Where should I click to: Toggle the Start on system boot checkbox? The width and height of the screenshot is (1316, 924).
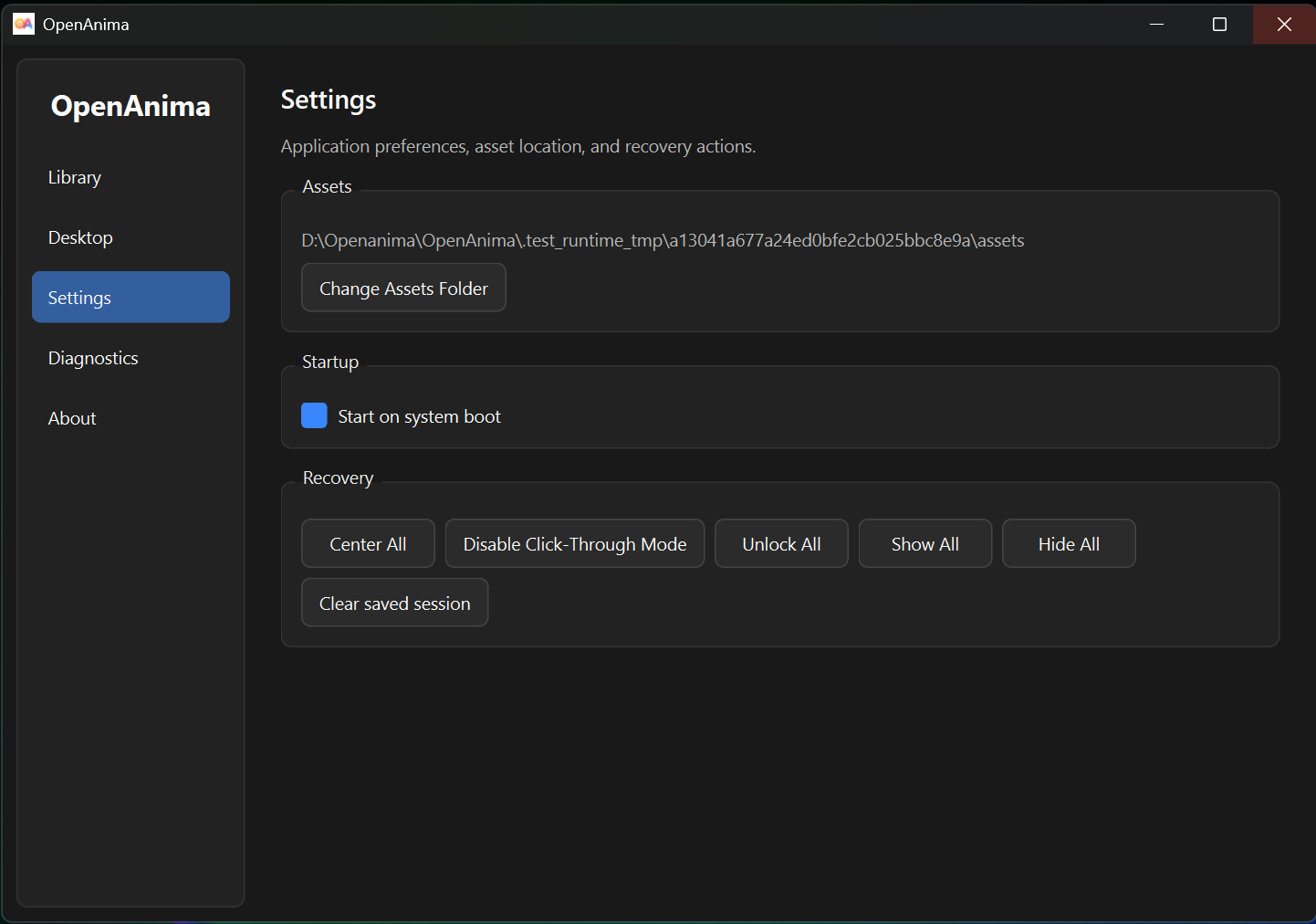(x=314, y=415)
